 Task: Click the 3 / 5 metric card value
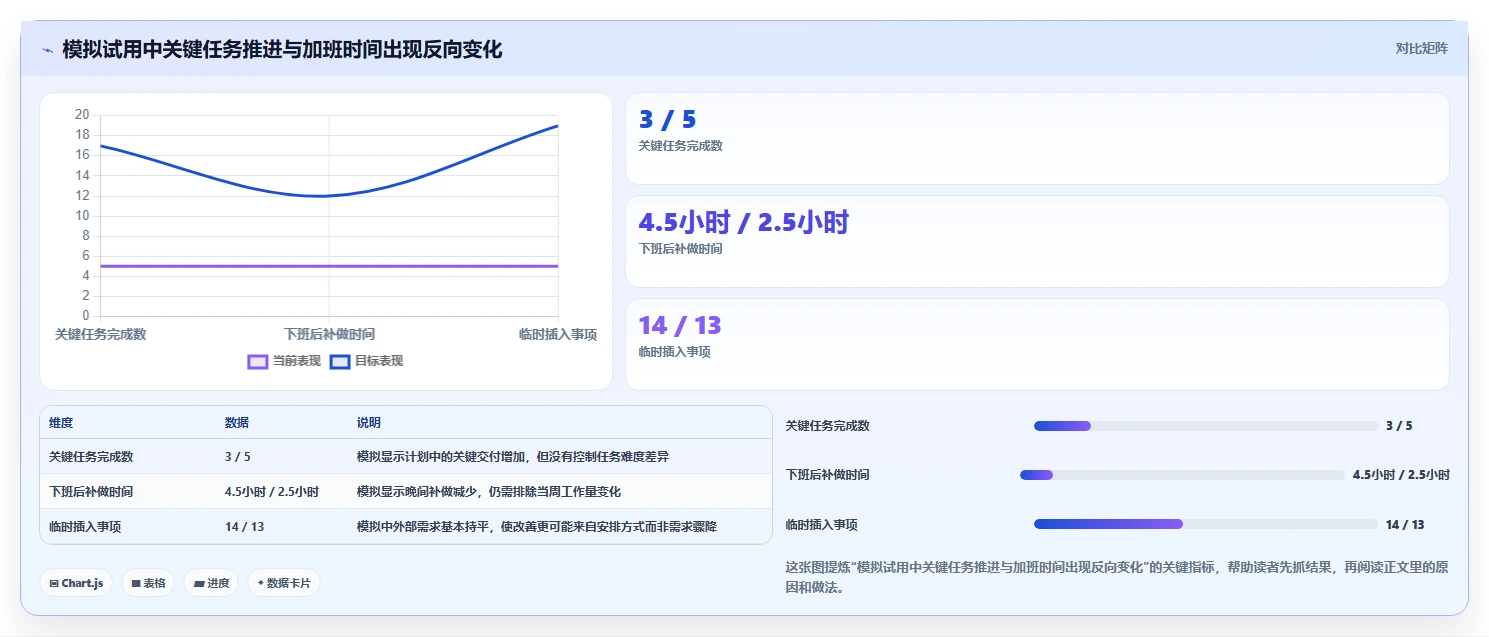(667, 120)
